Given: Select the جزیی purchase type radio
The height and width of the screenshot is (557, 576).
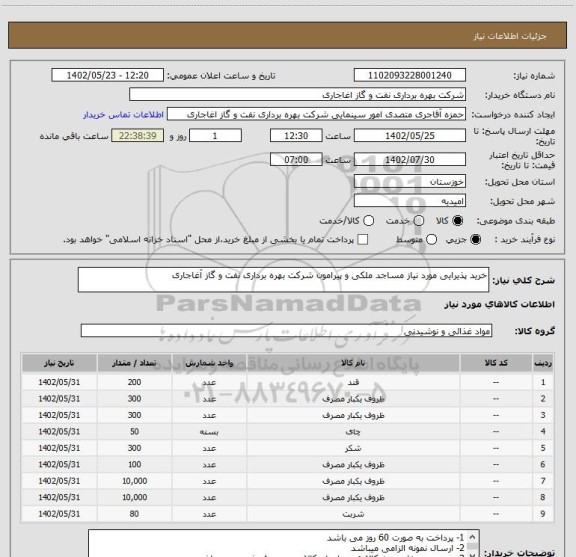Looking at the screenshot, I should pos(476,240).
